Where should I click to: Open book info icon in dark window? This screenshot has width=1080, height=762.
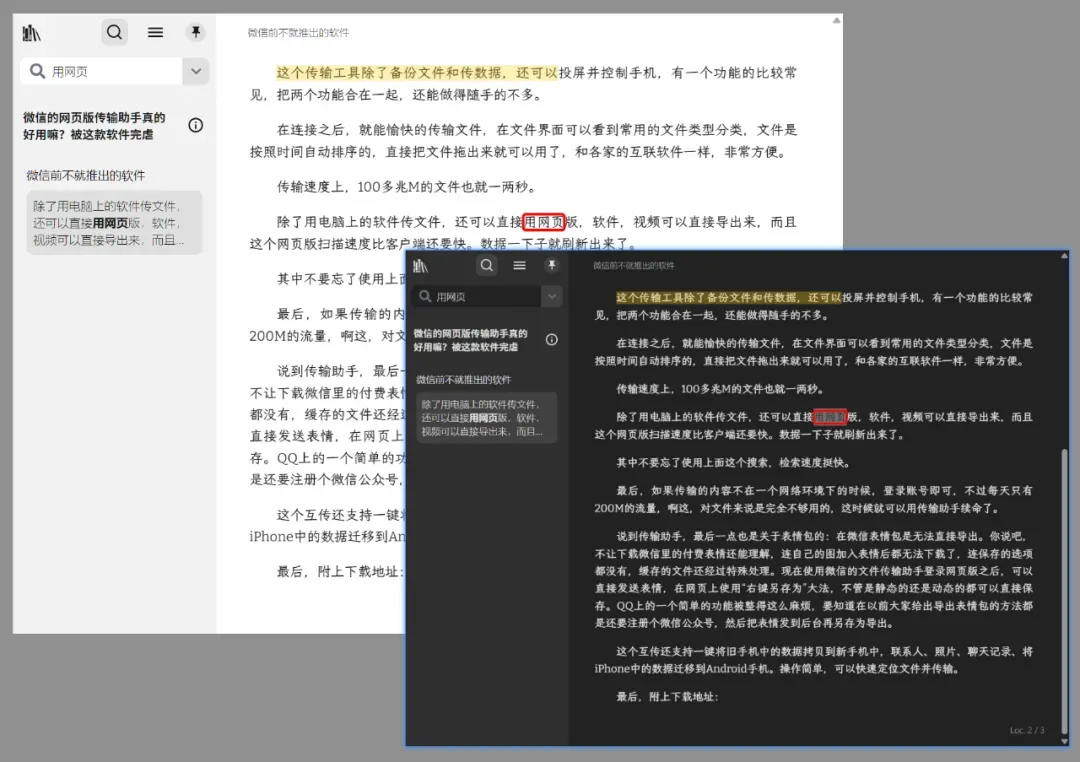[x=552, y=340]
